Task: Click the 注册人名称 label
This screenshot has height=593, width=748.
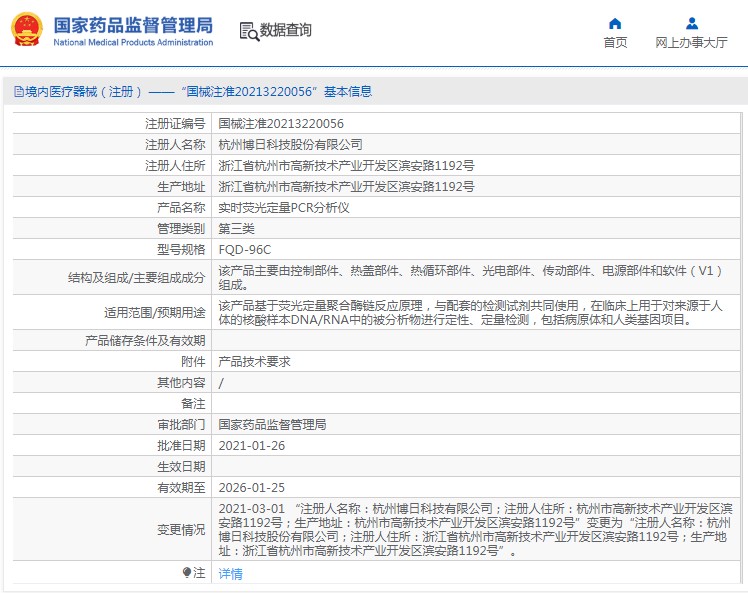Action: [x=175, y=145]
